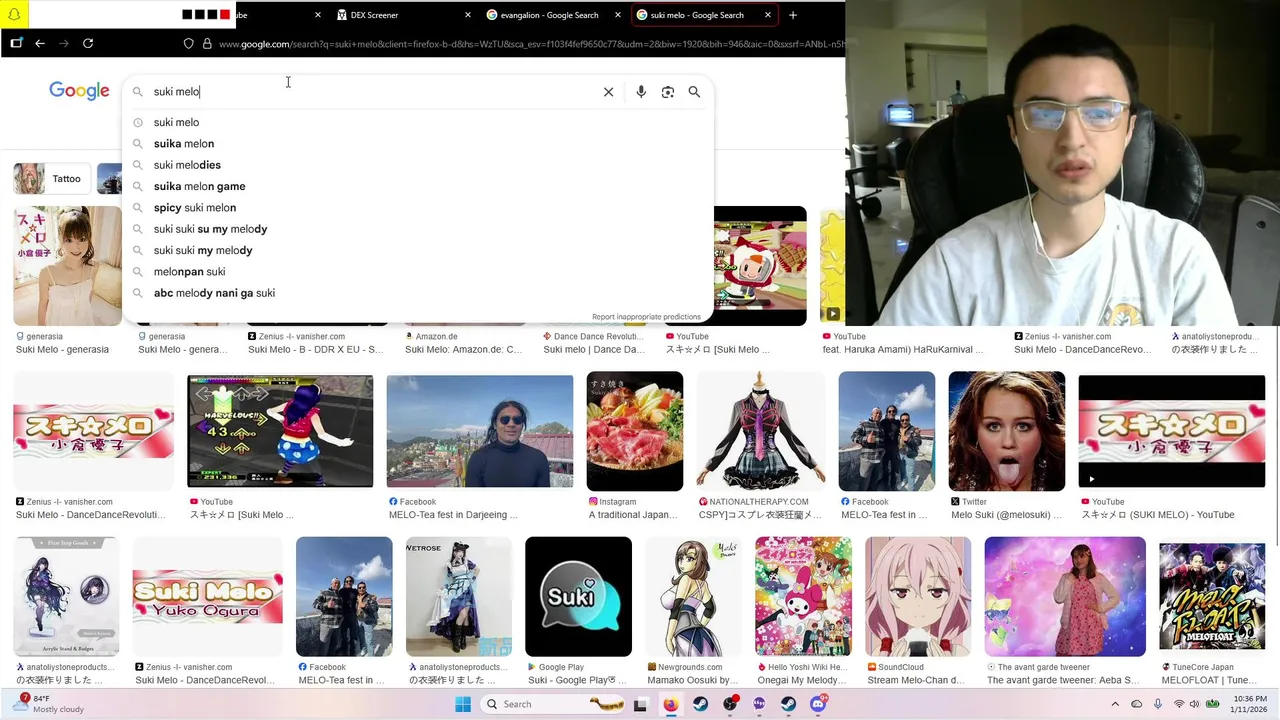
Task: Show hidden system tray icons chevron
Action: click(1115, 704)
